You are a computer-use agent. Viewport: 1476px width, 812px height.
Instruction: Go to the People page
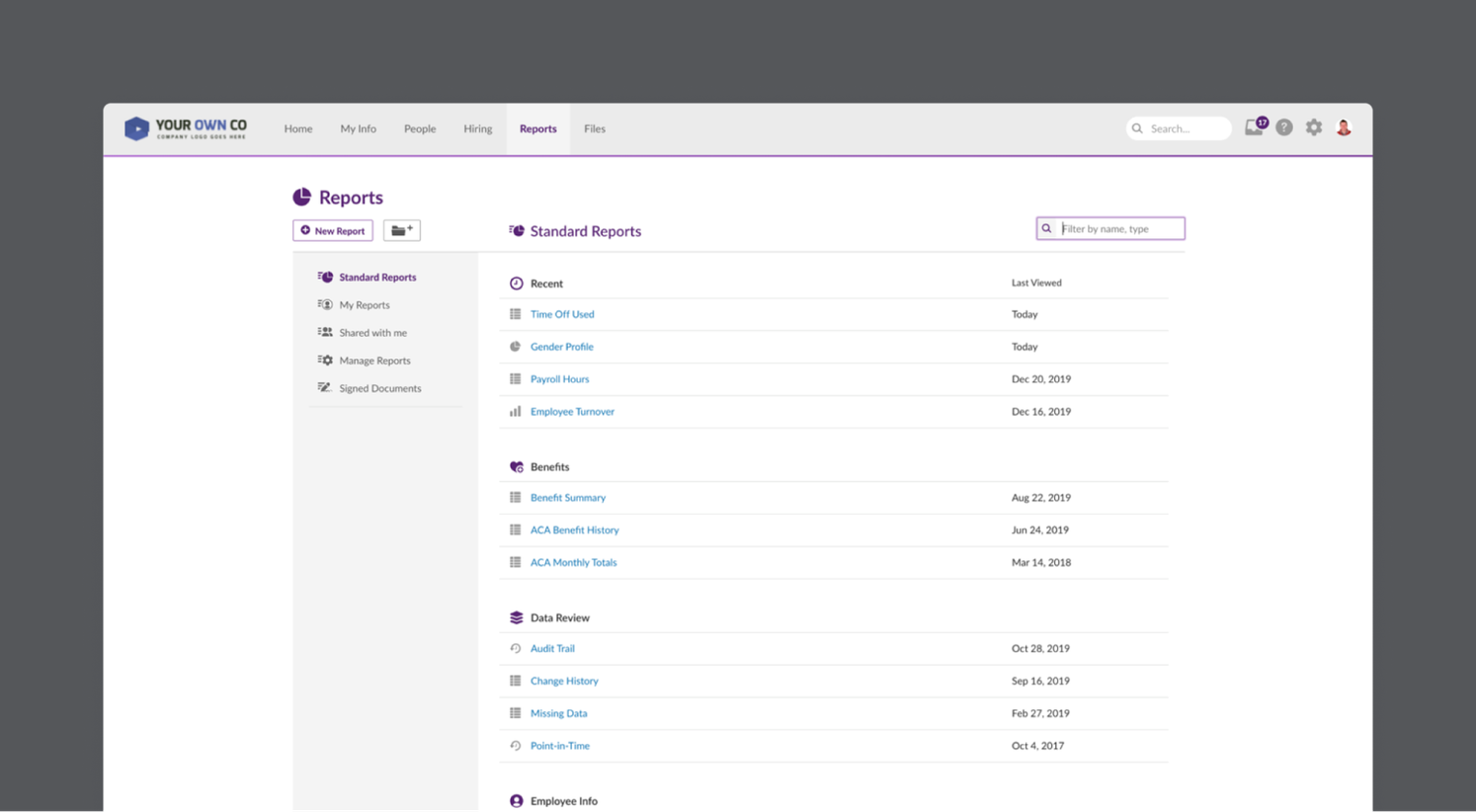point(419,128)
